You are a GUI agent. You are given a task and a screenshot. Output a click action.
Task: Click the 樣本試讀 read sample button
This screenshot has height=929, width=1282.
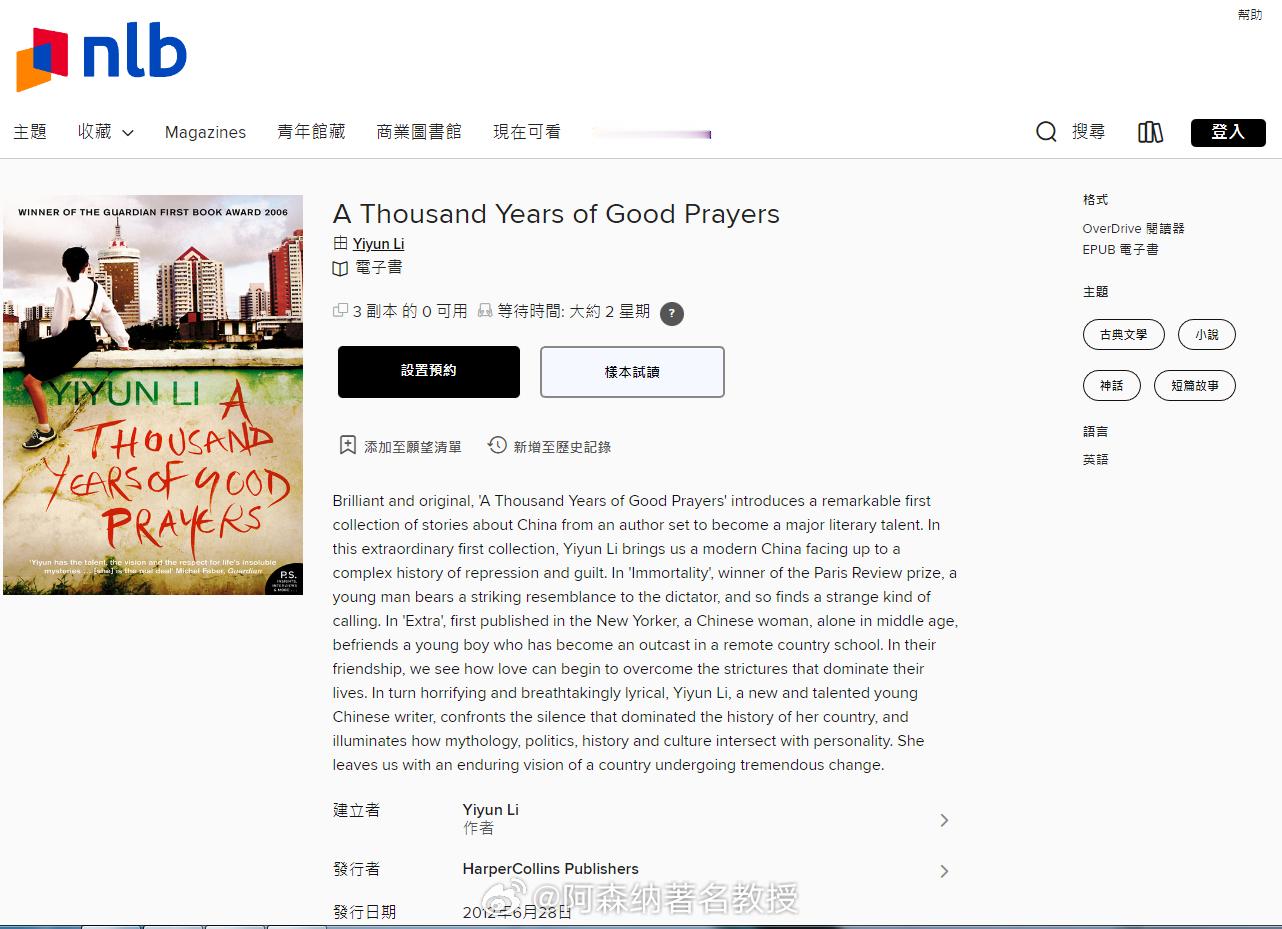coord(632,372)
